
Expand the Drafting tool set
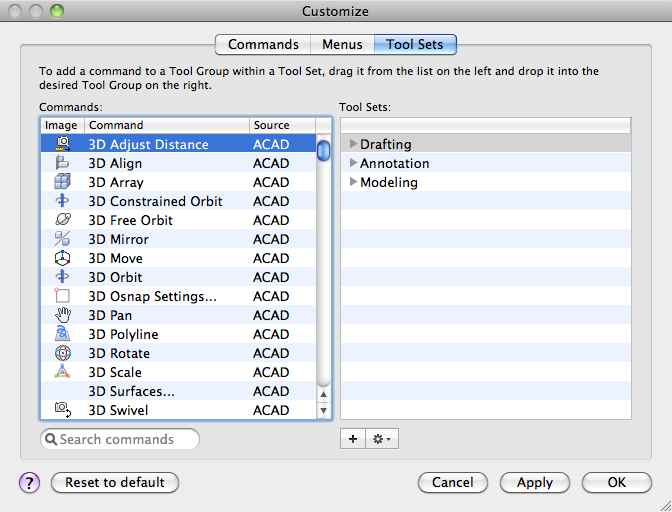coord(353,144)
